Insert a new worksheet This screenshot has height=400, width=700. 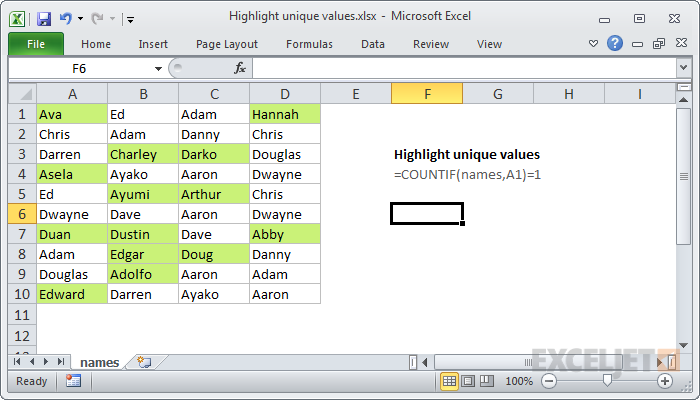[144, 362]
